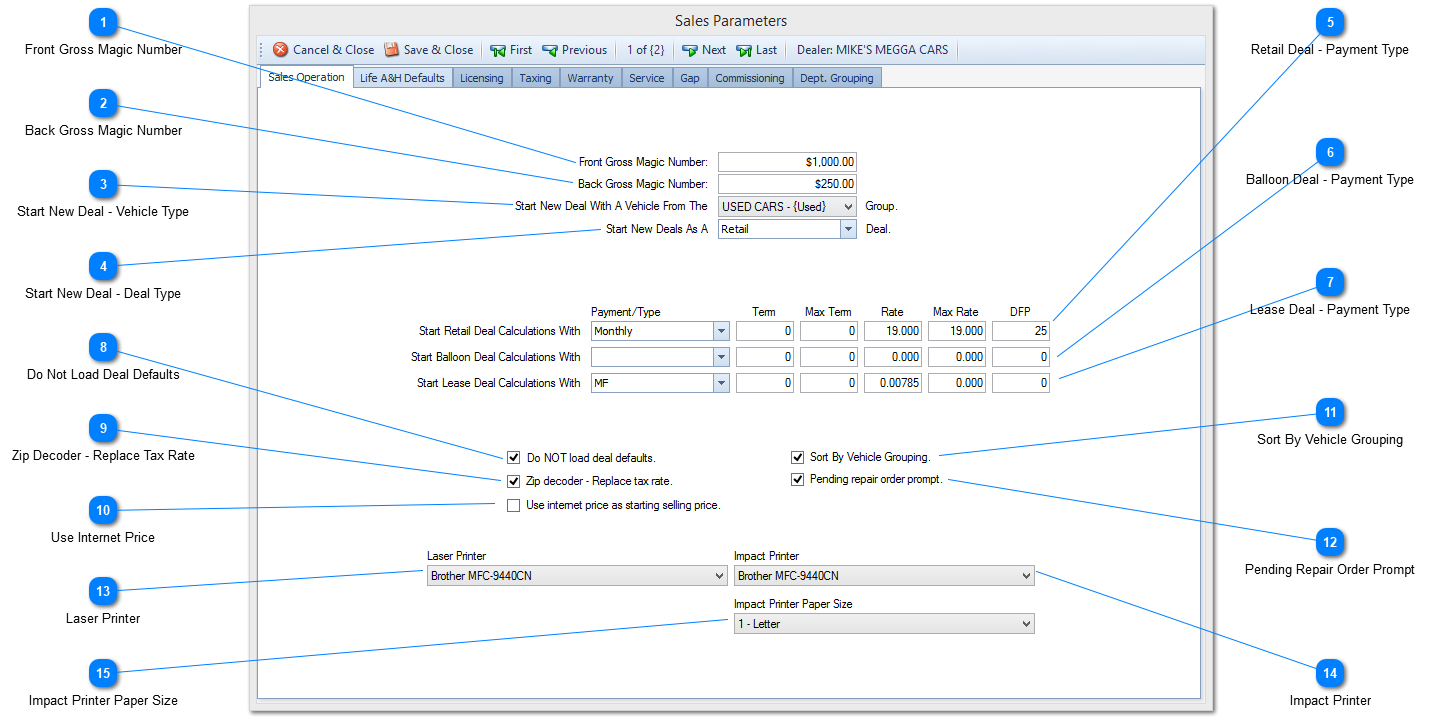Open the Impact Printer dropdown

tap(884, 576)
